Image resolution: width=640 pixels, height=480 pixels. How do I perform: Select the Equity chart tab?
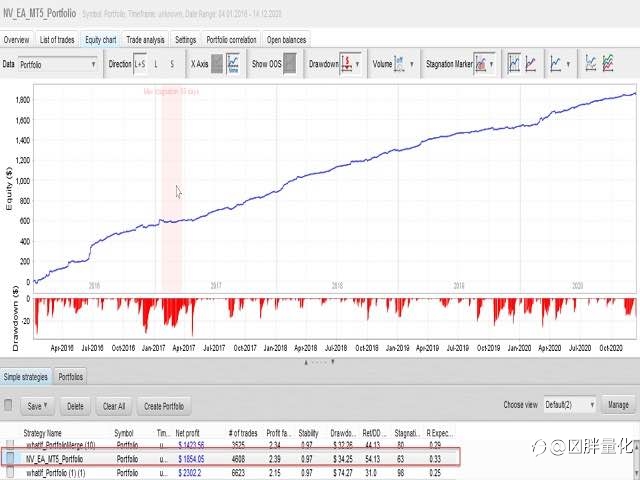tap(100, 40)
